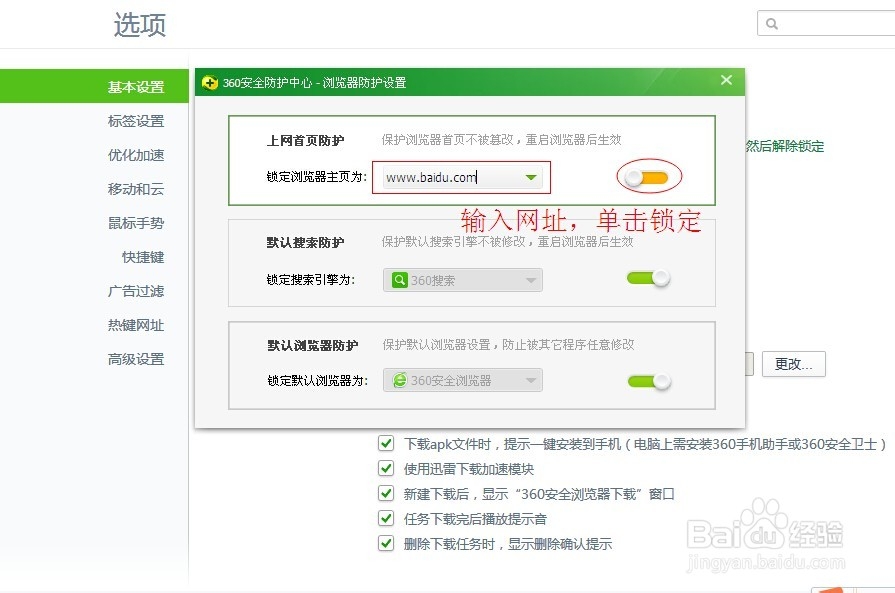Click the 锁定浏览器主页为 label
This screenshot has height=593, width=895.
[317, 177]
